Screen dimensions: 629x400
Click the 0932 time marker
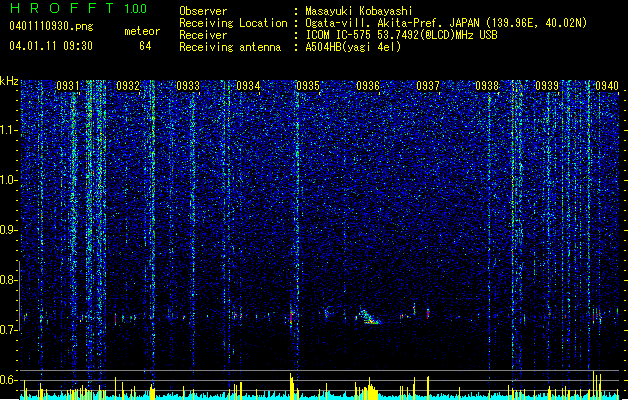tap(128, 86)
